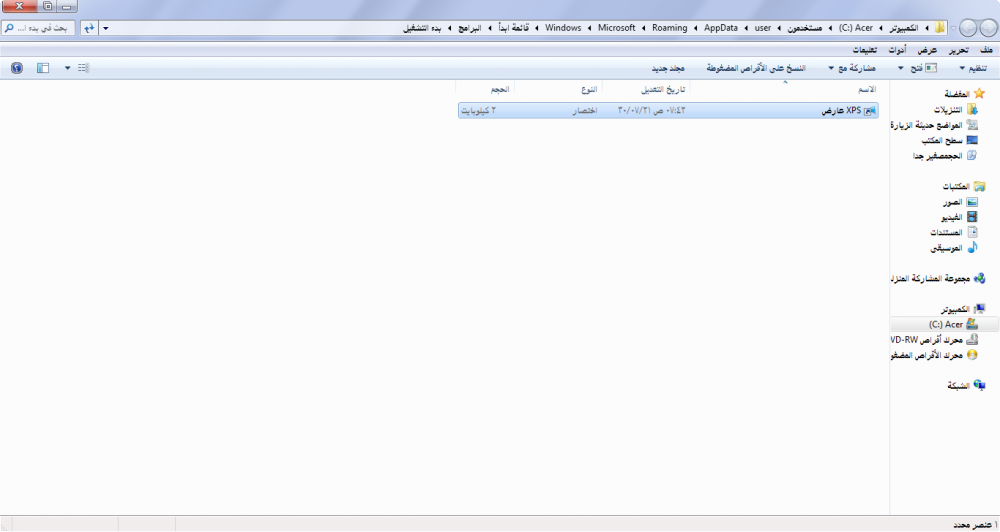Select Desktop (سطح المكتب) in navigation pane
The image size is (1000, 532).
click(x=943, y=141)
